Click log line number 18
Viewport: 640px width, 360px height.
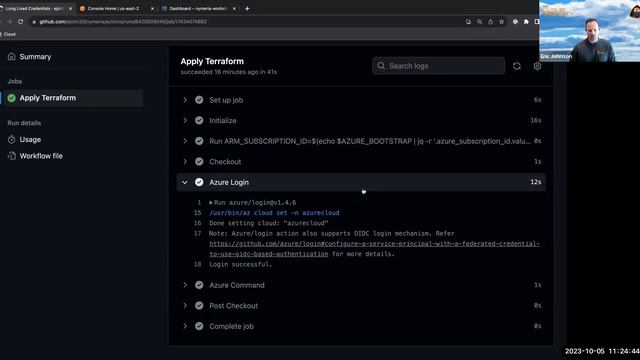[198, 264]
